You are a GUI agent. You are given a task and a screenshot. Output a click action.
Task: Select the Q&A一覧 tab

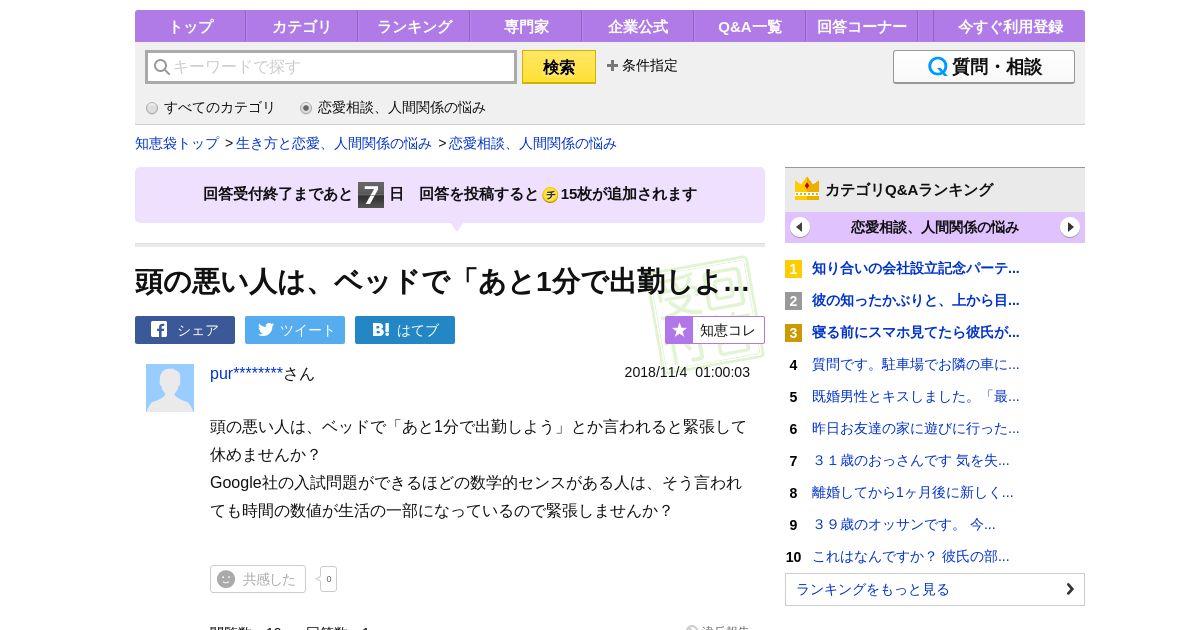(749, 26)
